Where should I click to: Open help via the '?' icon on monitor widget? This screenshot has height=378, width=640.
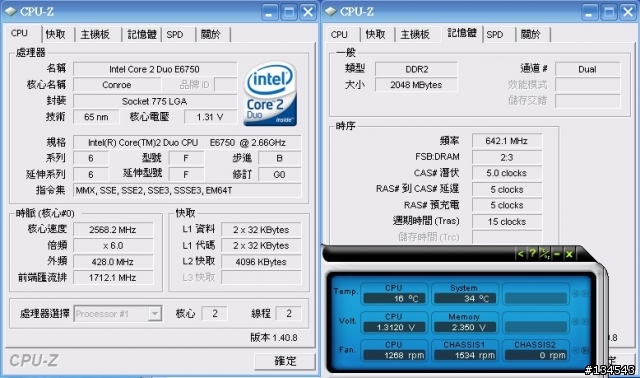[532, 254]
